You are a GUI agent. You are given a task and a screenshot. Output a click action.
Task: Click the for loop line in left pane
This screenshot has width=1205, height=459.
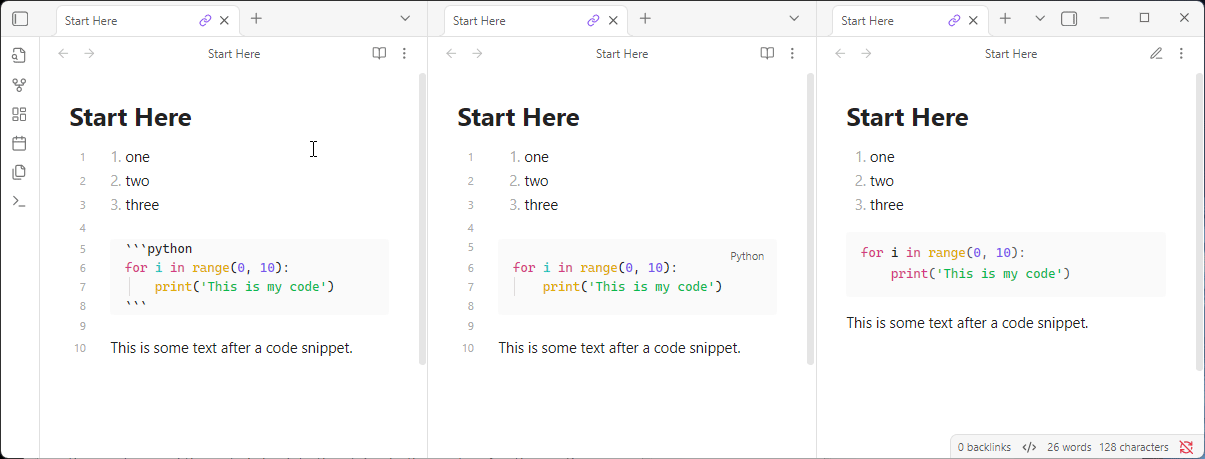(207, 267)
